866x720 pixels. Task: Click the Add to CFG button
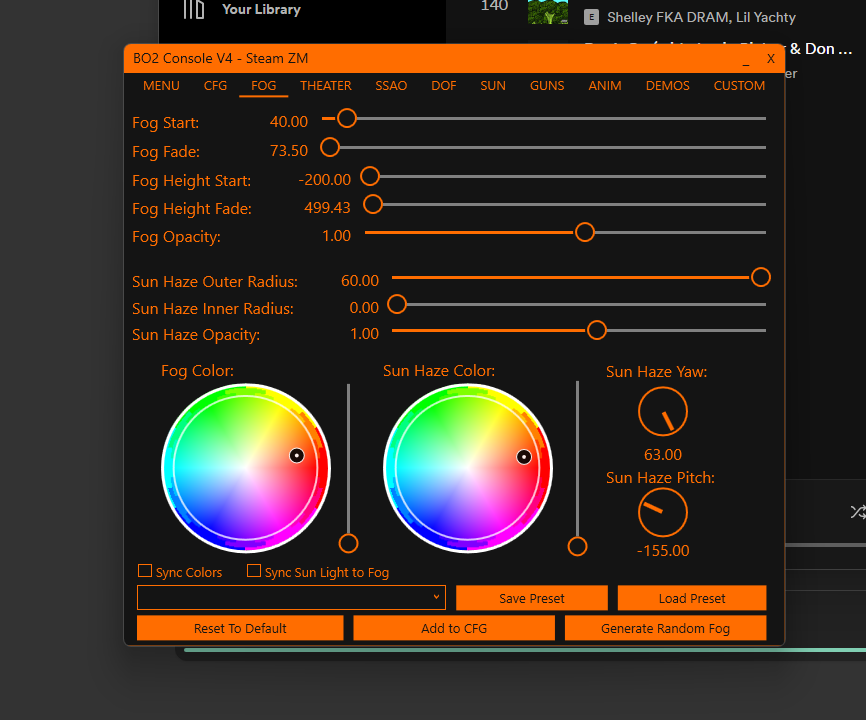pyautogui.click(x=454, y=628)
